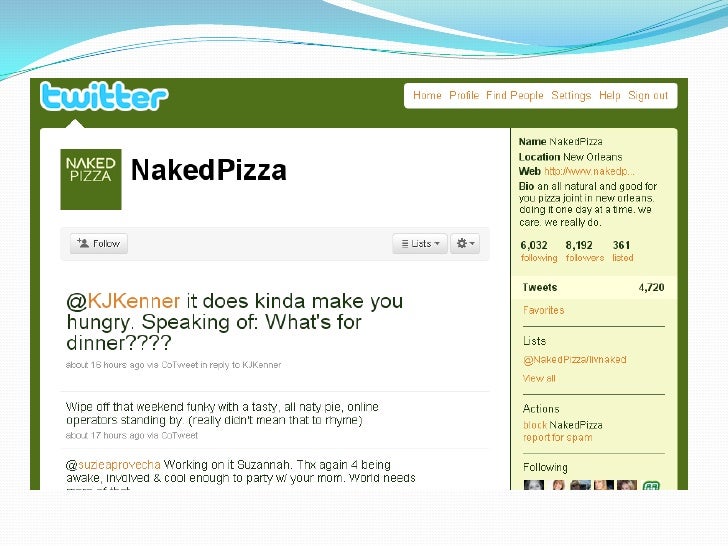
Task: Open the @NakedPizza/livnaked list
Action: [x=574, y=360]
